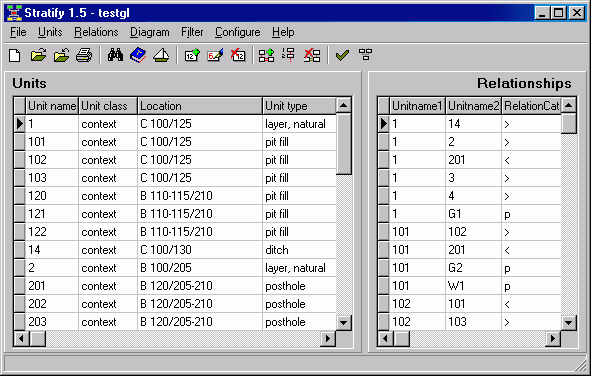The height and width of the screenshot is (376, 591).
Task: Delete relation with red-X boxes icon
Action: point(312,55)
